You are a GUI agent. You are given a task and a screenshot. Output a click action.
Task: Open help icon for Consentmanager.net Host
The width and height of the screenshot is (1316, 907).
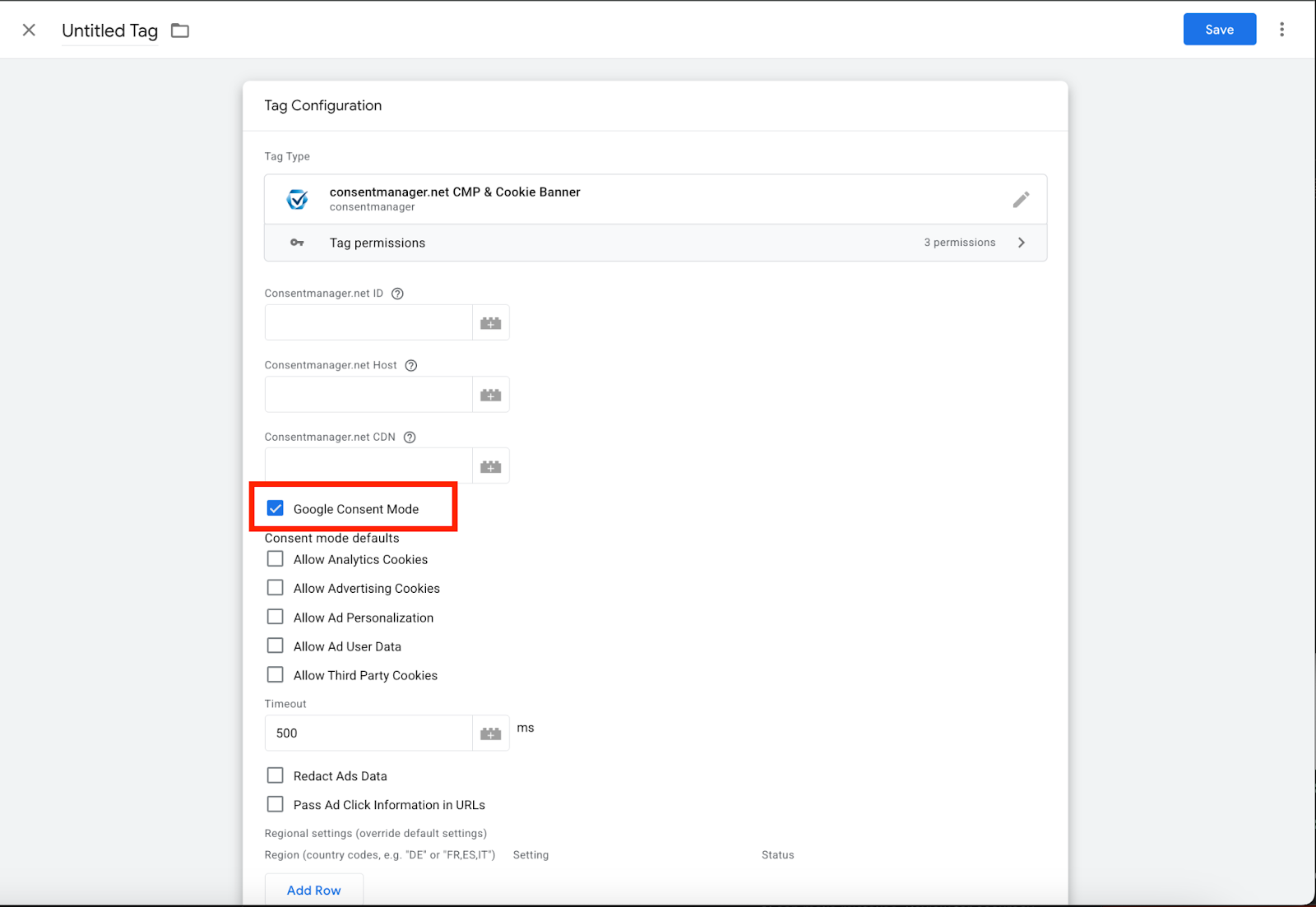coord(411,365)
